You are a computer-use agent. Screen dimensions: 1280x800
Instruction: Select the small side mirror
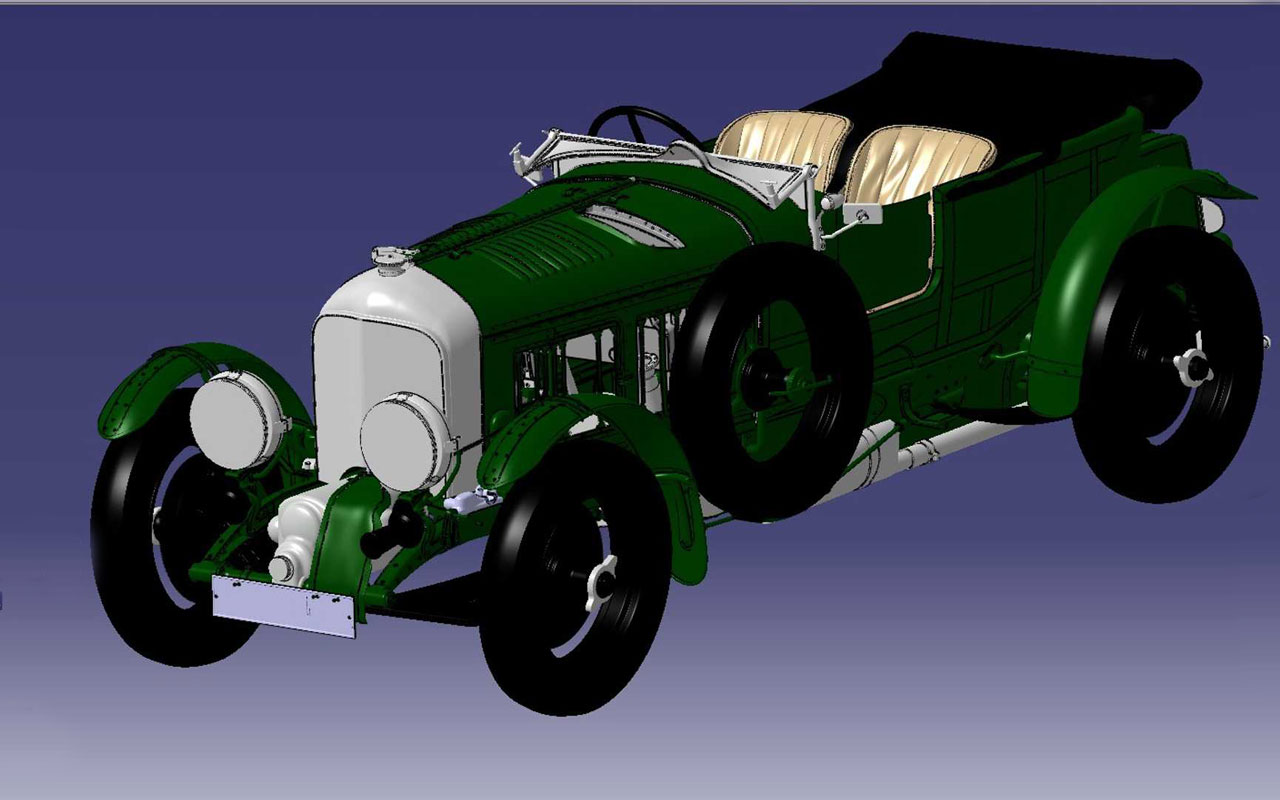pyautogui.click(x=859, y=214)
